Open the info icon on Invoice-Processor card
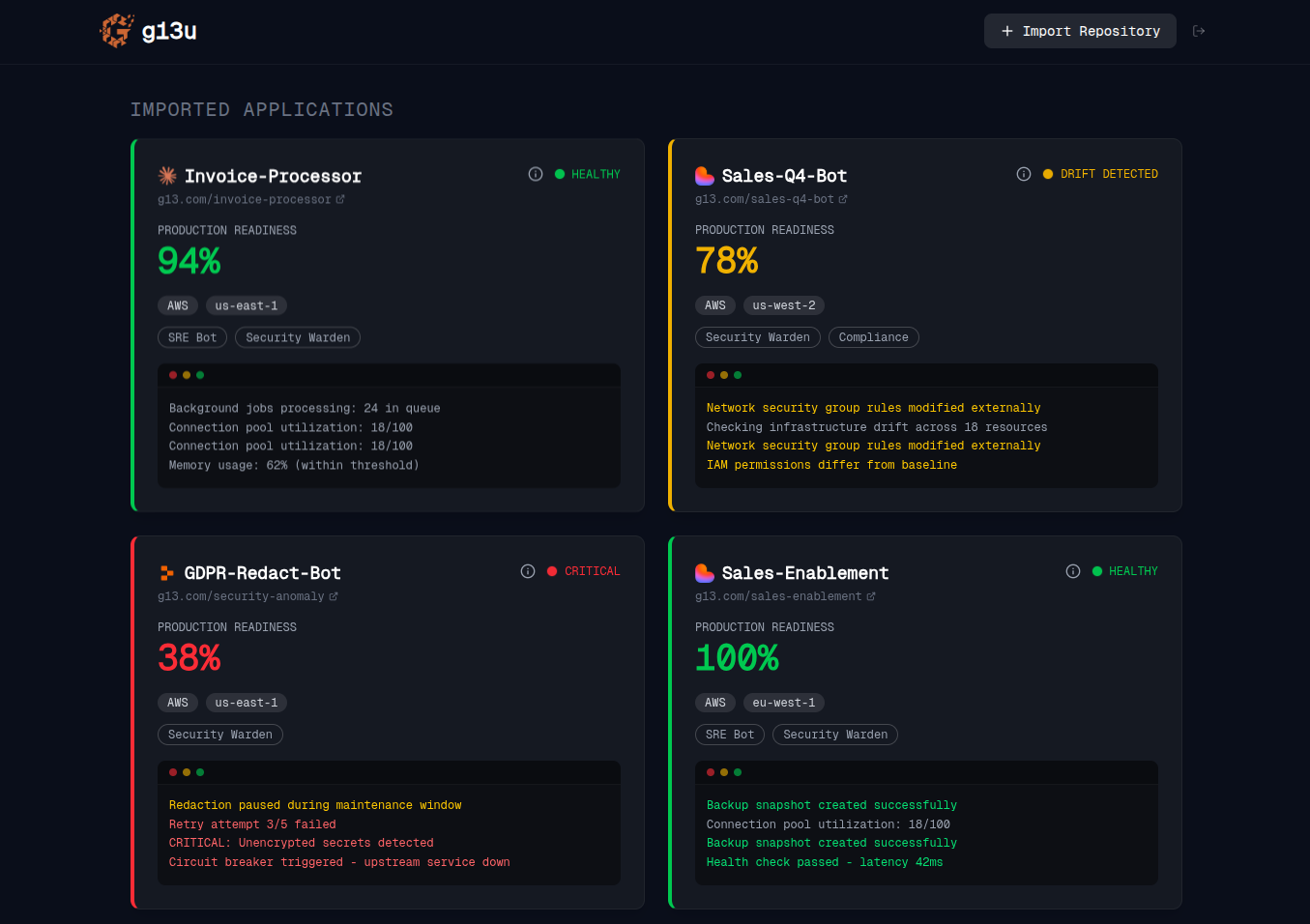The width and height of the screenshot is (1310, 924). pyautogui.click(x=536, y=174)
